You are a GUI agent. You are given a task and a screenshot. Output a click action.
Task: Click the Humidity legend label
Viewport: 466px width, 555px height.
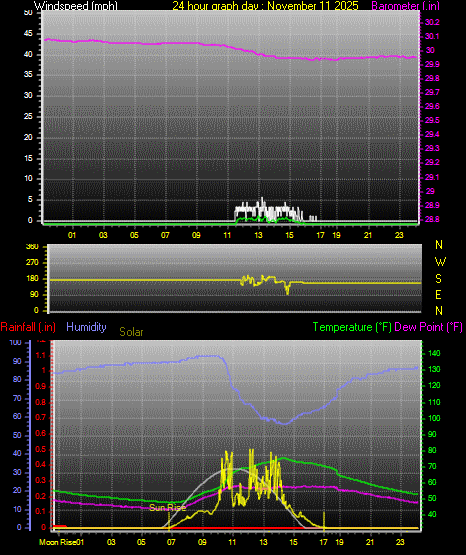click(86, 327)
